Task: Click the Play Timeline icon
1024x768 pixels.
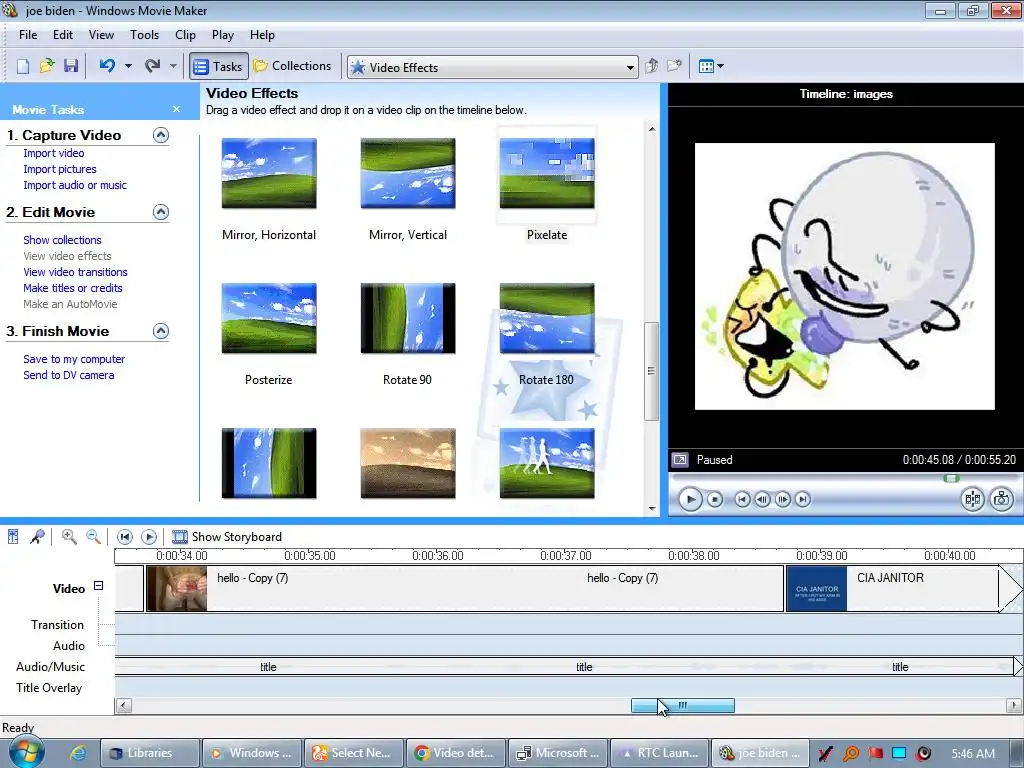Action: 149,537
